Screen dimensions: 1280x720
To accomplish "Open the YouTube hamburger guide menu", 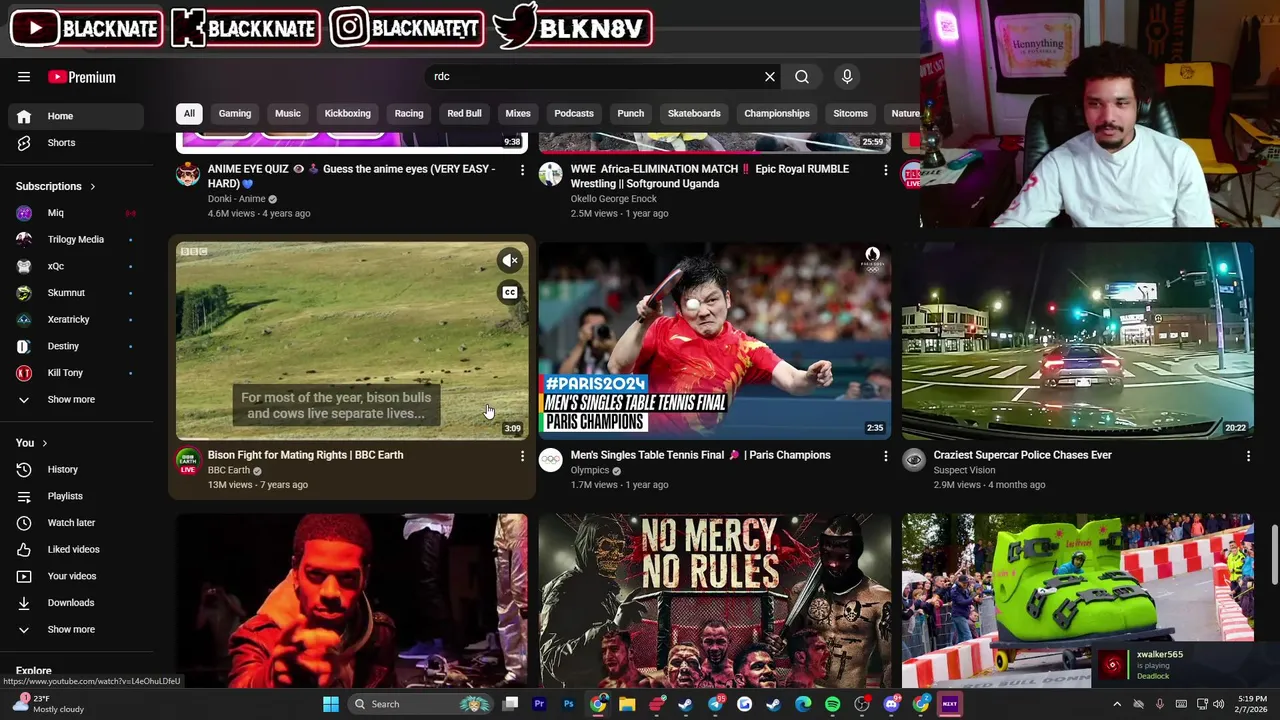I will (x=24, y=77).
